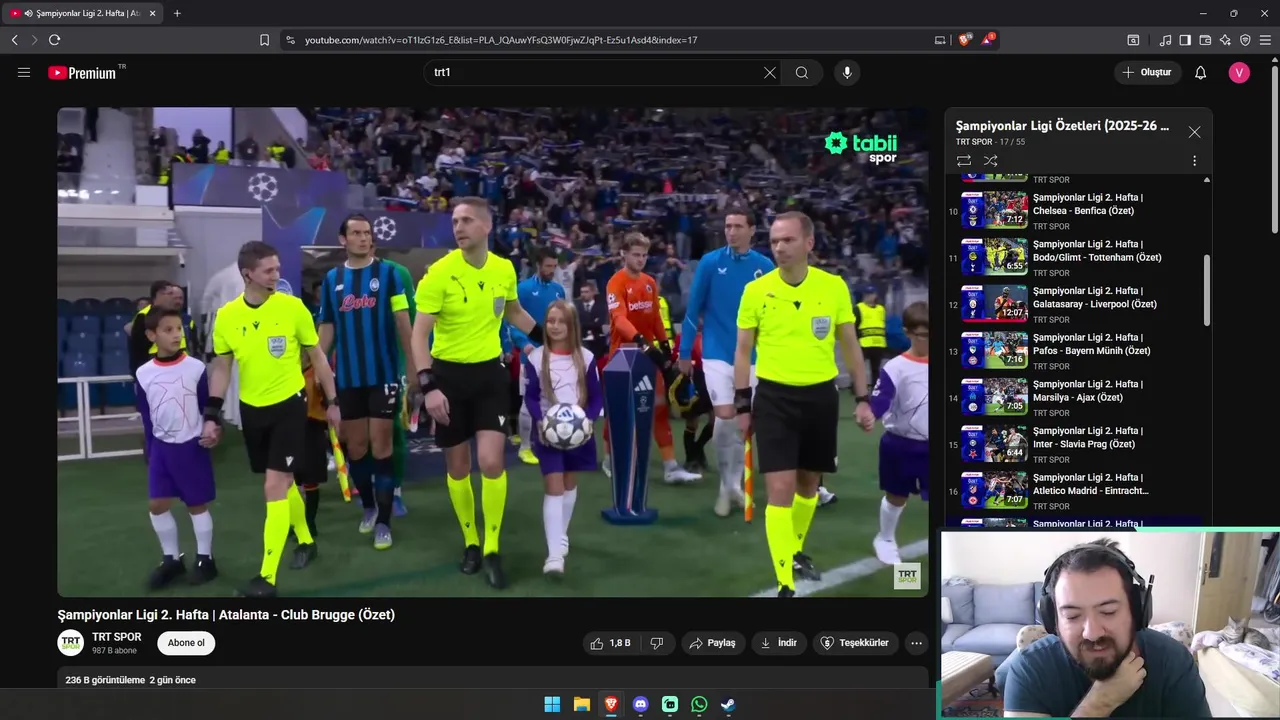Close the Şampiyonlar Ligi browser tab
This screenshot has width=1280, height=720.
(152, 13)
